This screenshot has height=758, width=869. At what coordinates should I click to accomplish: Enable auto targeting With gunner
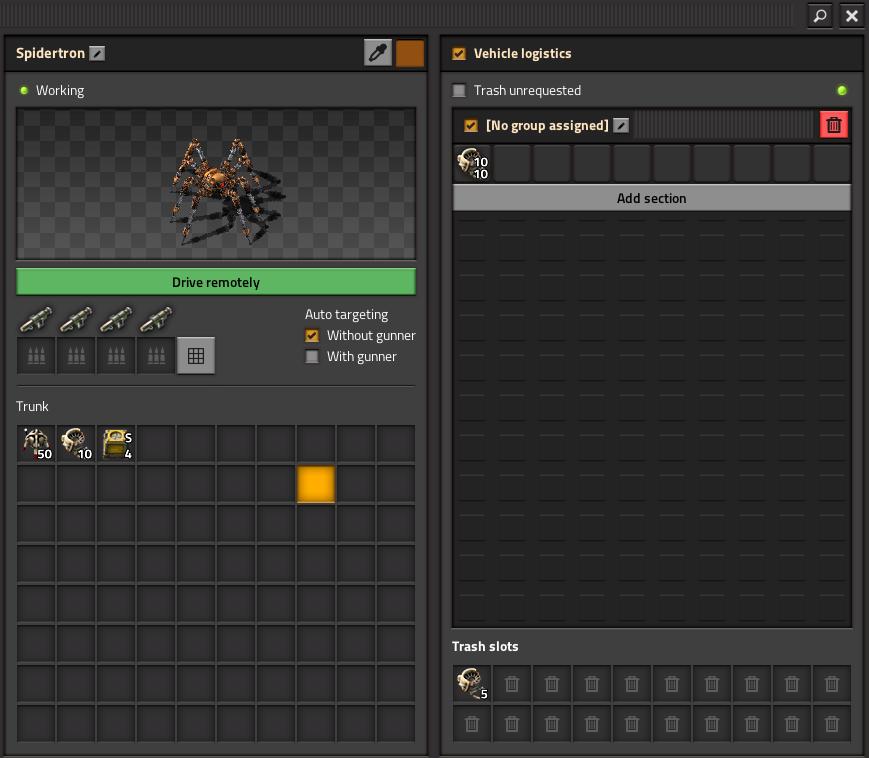312,357
